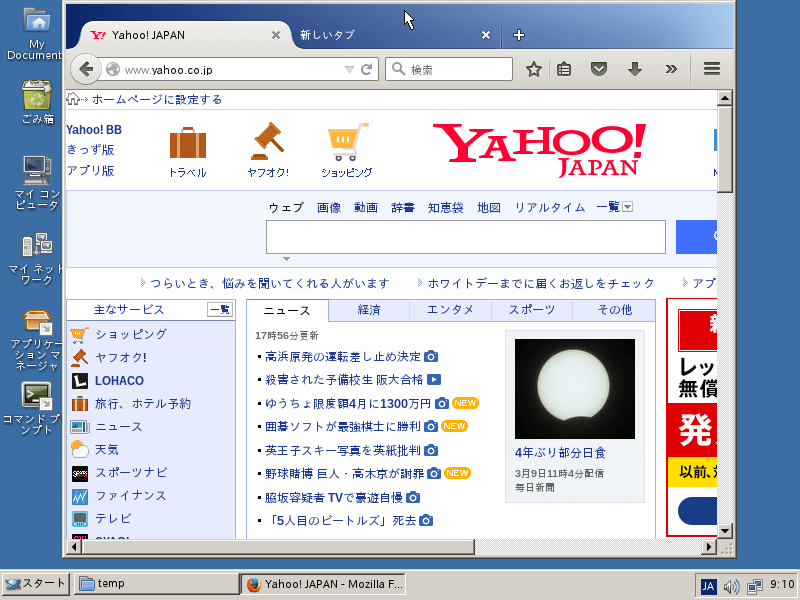The width and height of the screenshot is (800, 600).
Task: Click camera icon beside 高浜原発 headline
Action: 431,356
